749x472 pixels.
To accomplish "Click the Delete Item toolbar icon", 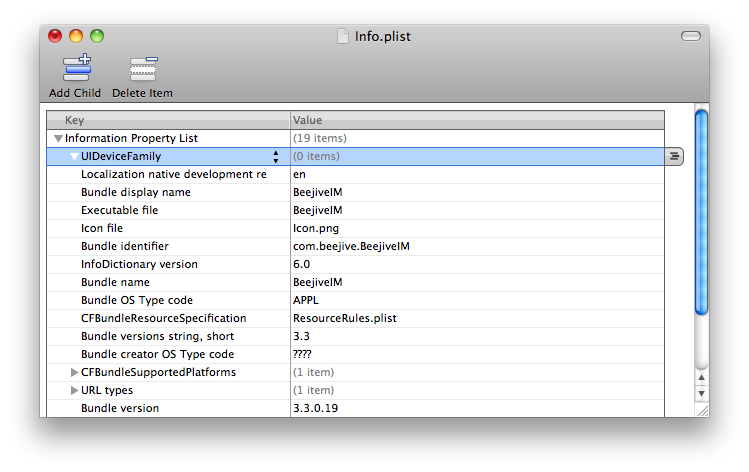I will coord(142,70).
